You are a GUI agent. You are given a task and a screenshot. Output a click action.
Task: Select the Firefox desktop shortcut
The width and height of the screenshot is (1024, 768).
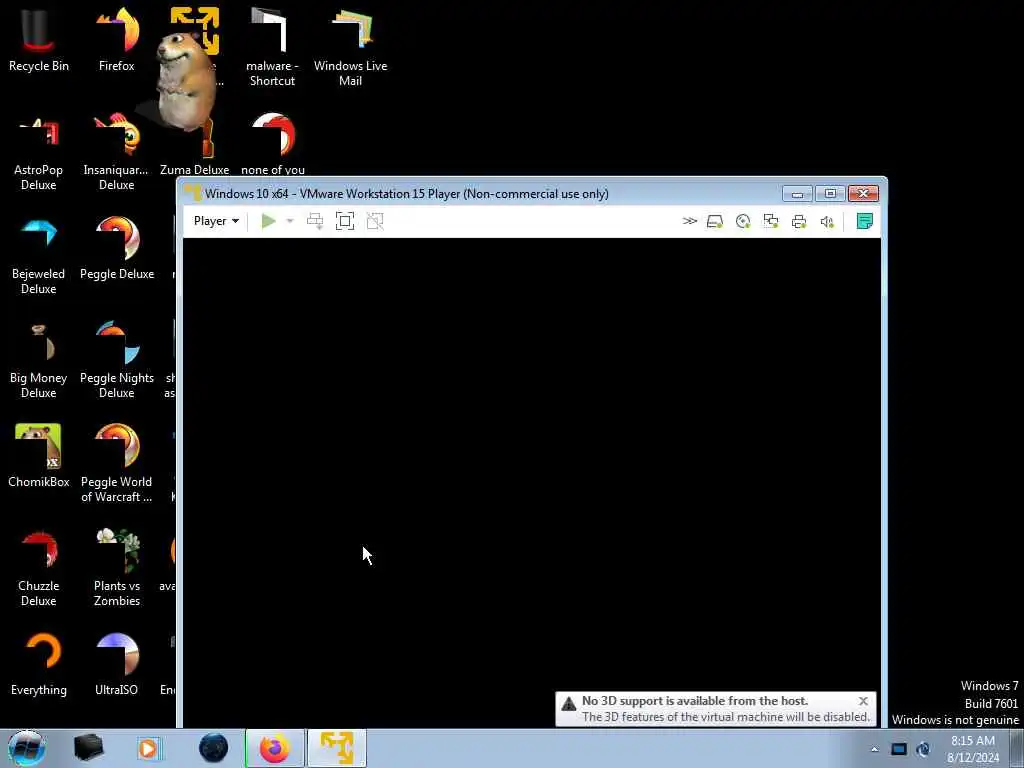[x=117, y=39]
